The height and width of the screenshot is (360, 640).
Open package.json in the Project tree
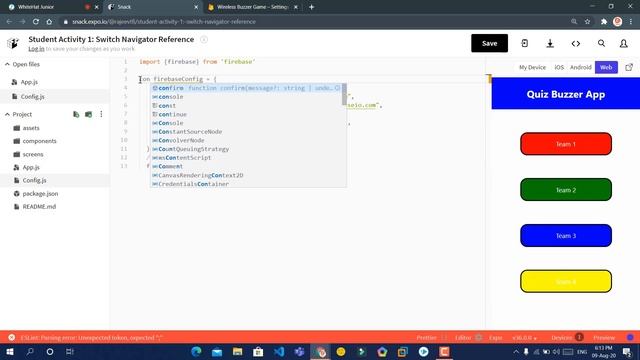coord(40,193)
